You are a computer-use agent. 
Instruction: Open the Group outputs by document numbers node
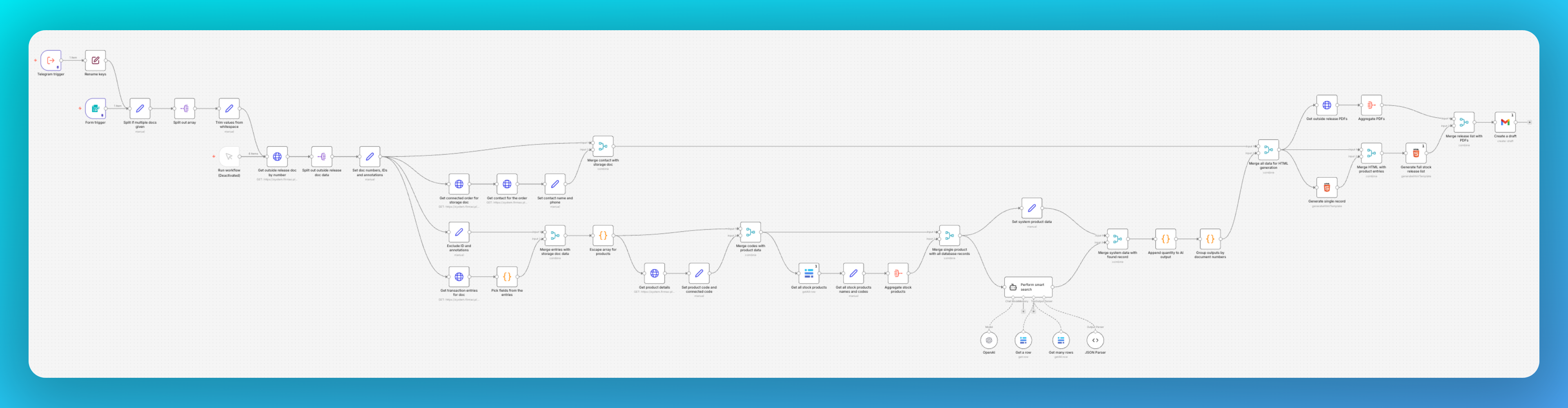click(1209, 239)
